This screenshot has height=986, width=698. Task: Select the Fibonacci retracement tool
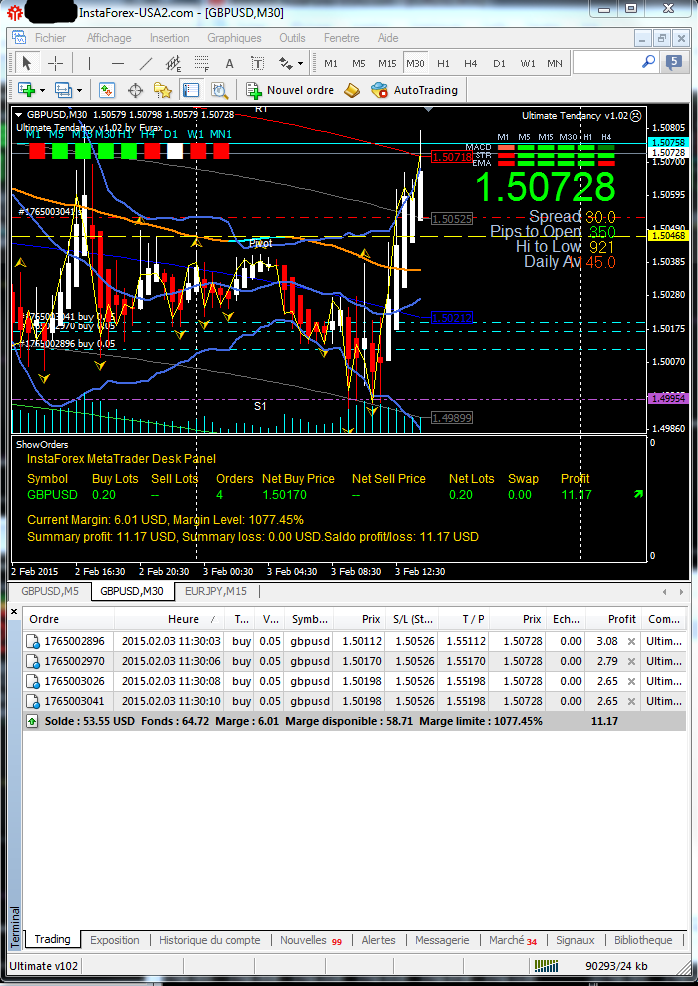pyautogui.click(x=201, y=63)
